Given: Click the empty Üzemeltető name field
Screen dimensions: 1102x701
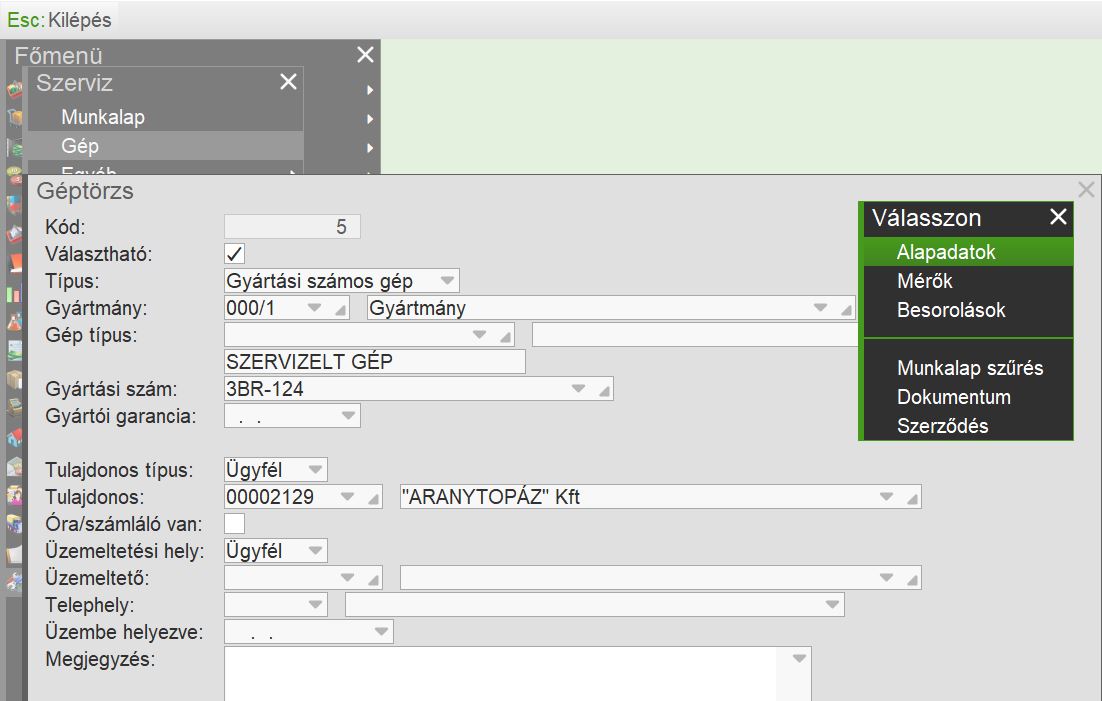Looking at the screenshot, I should pyautogui.click(x=660, y=577).
